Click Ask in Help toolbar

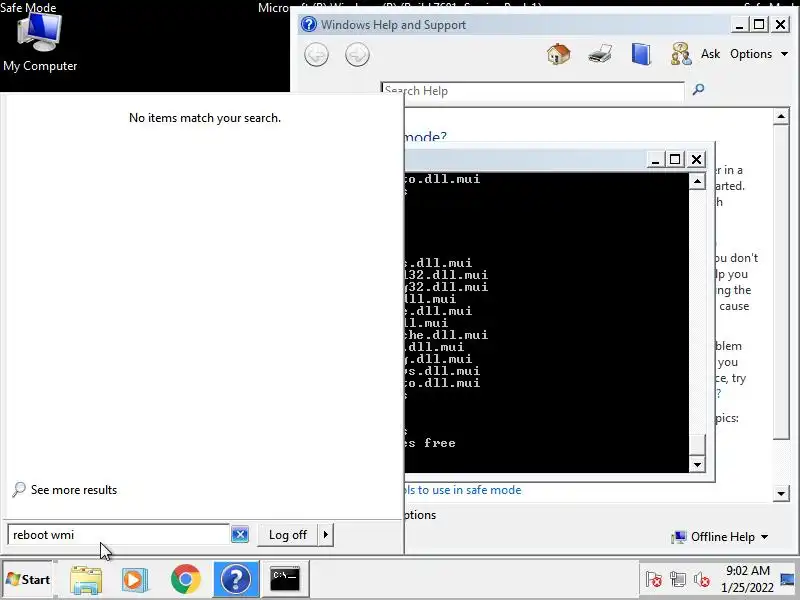(x=710, y=54)
